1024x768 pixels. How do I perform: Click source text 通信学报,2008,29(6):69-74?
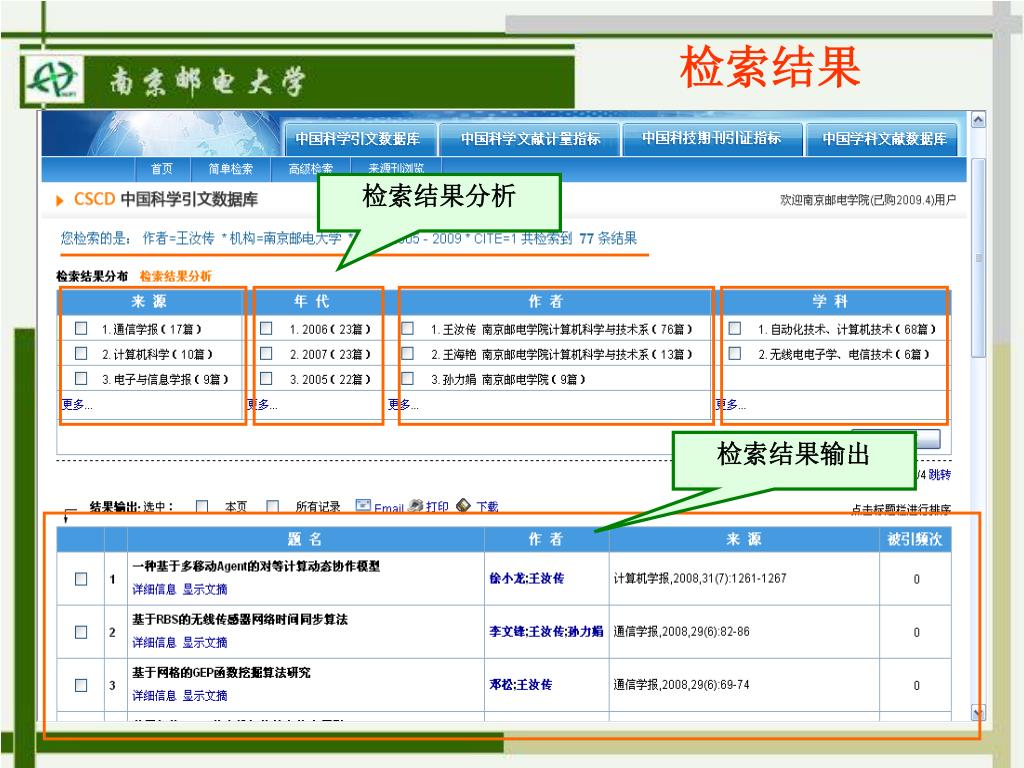pos(682,684)
